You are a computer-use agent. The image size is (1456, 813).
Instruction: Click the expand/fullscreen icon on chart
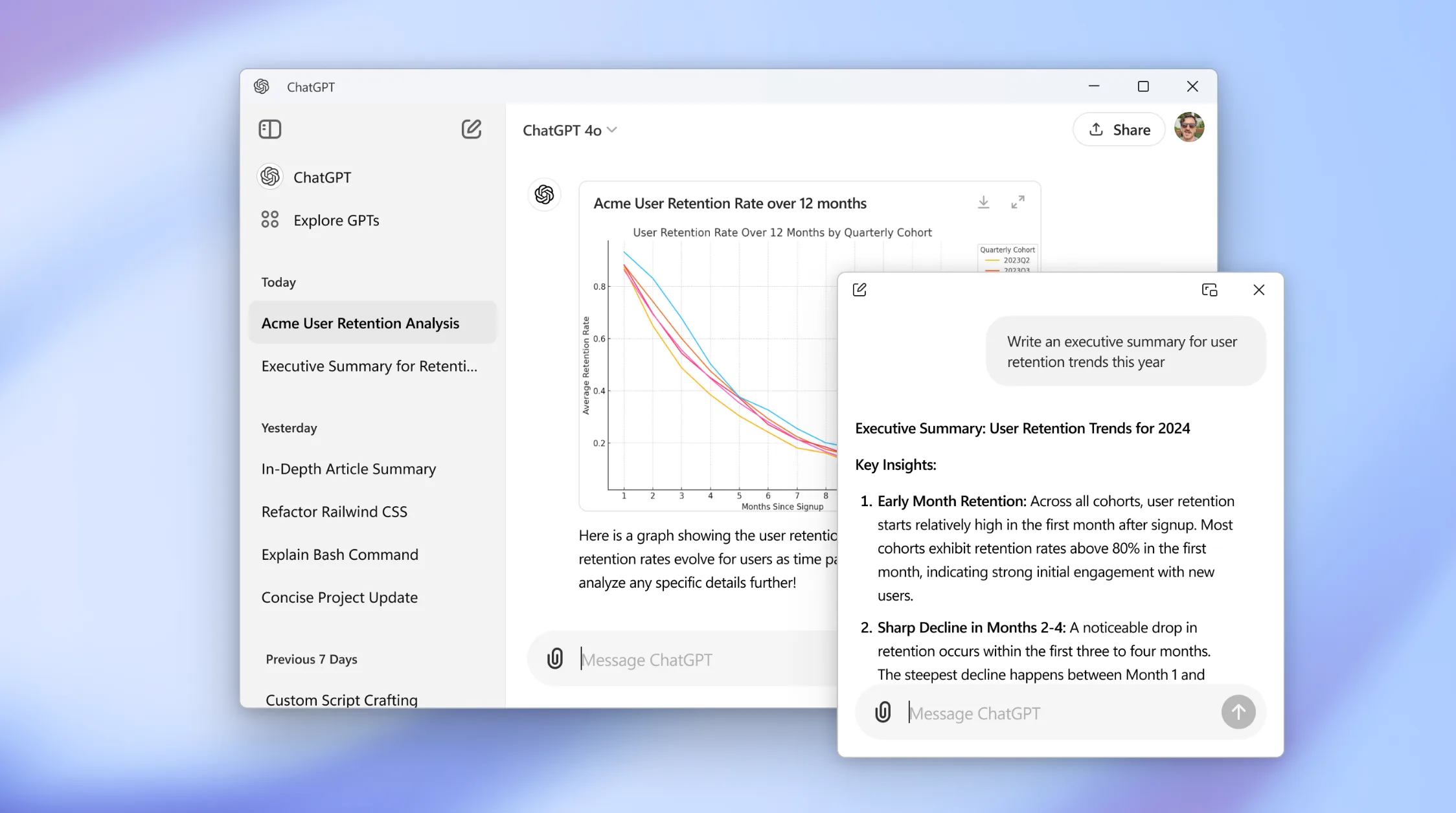[x=1018, y=202]
